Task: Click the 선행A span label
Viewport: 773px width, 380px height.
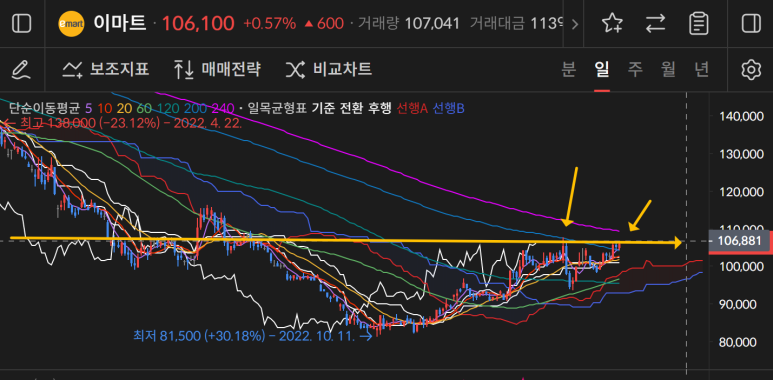Action: pyautogui.click(x=412, y=107)
